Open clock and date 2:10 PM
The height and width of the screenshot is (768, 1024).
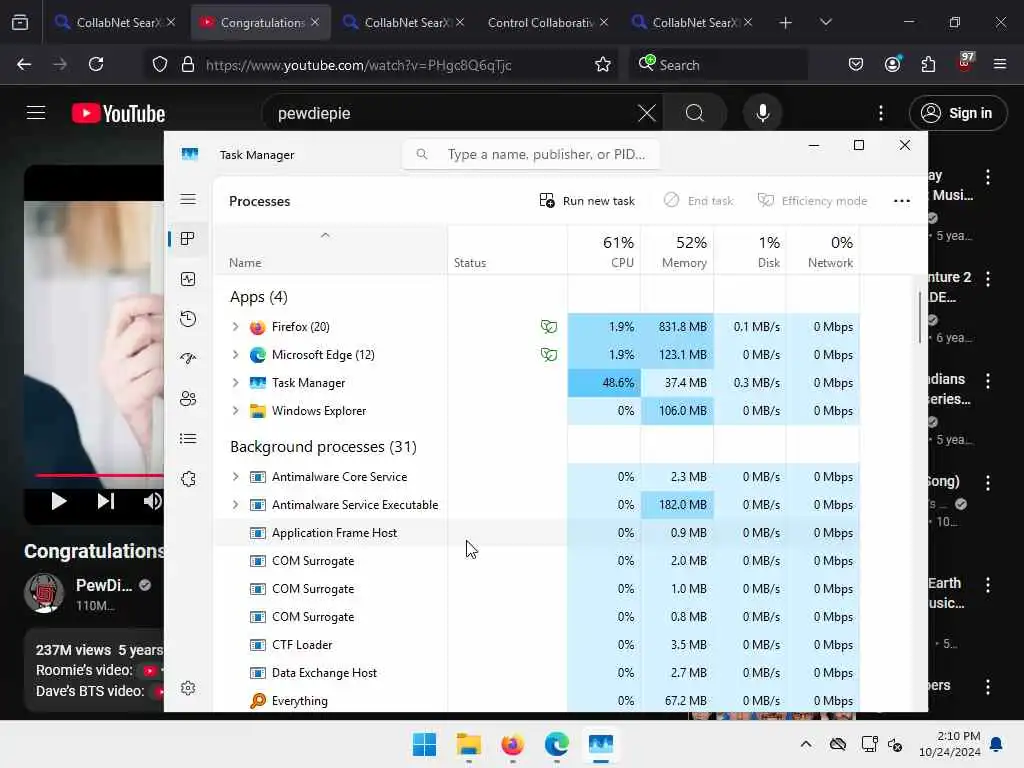[x=950, y=744]
